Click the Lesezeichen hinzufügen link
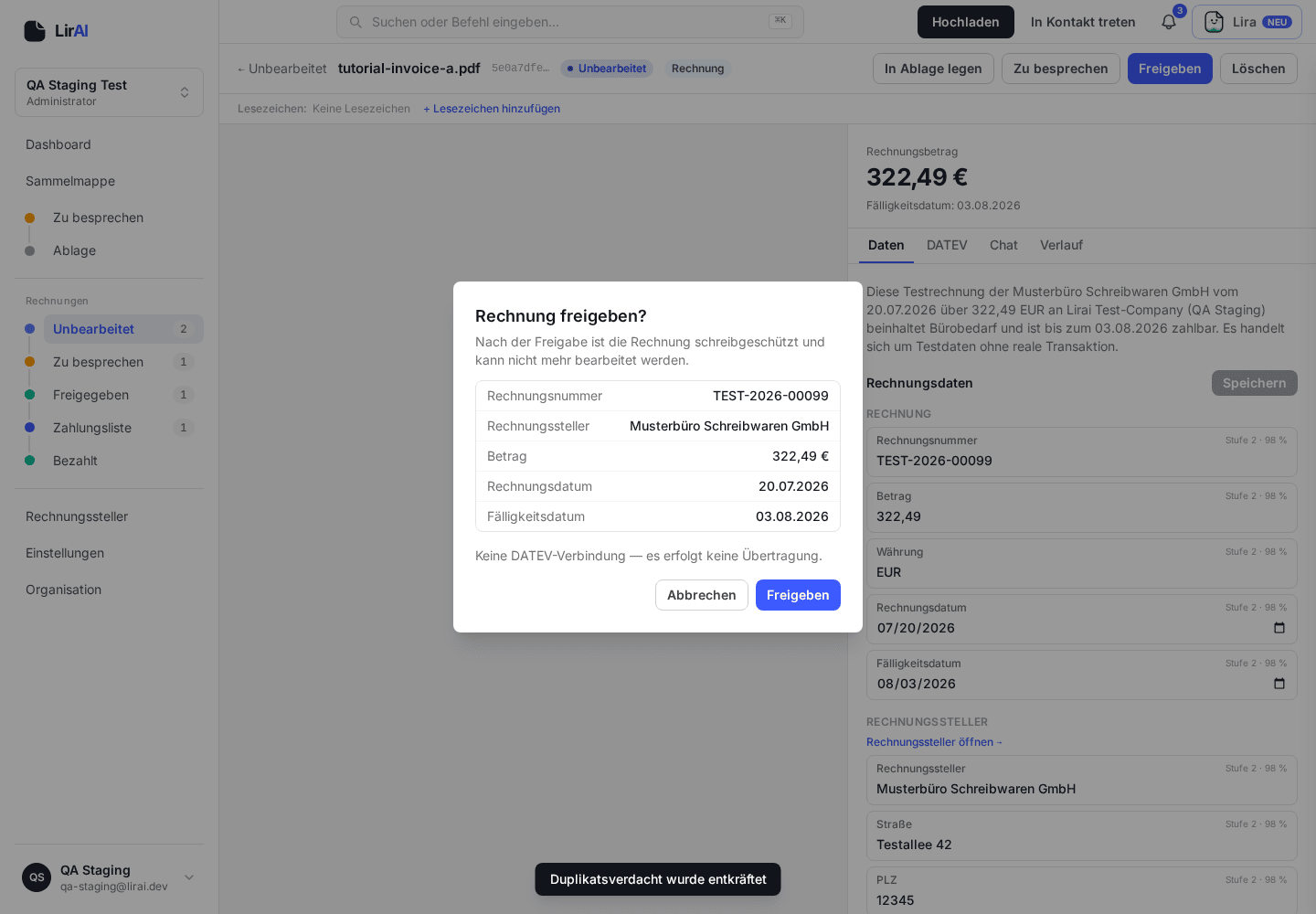 click(x=492, y=109)
